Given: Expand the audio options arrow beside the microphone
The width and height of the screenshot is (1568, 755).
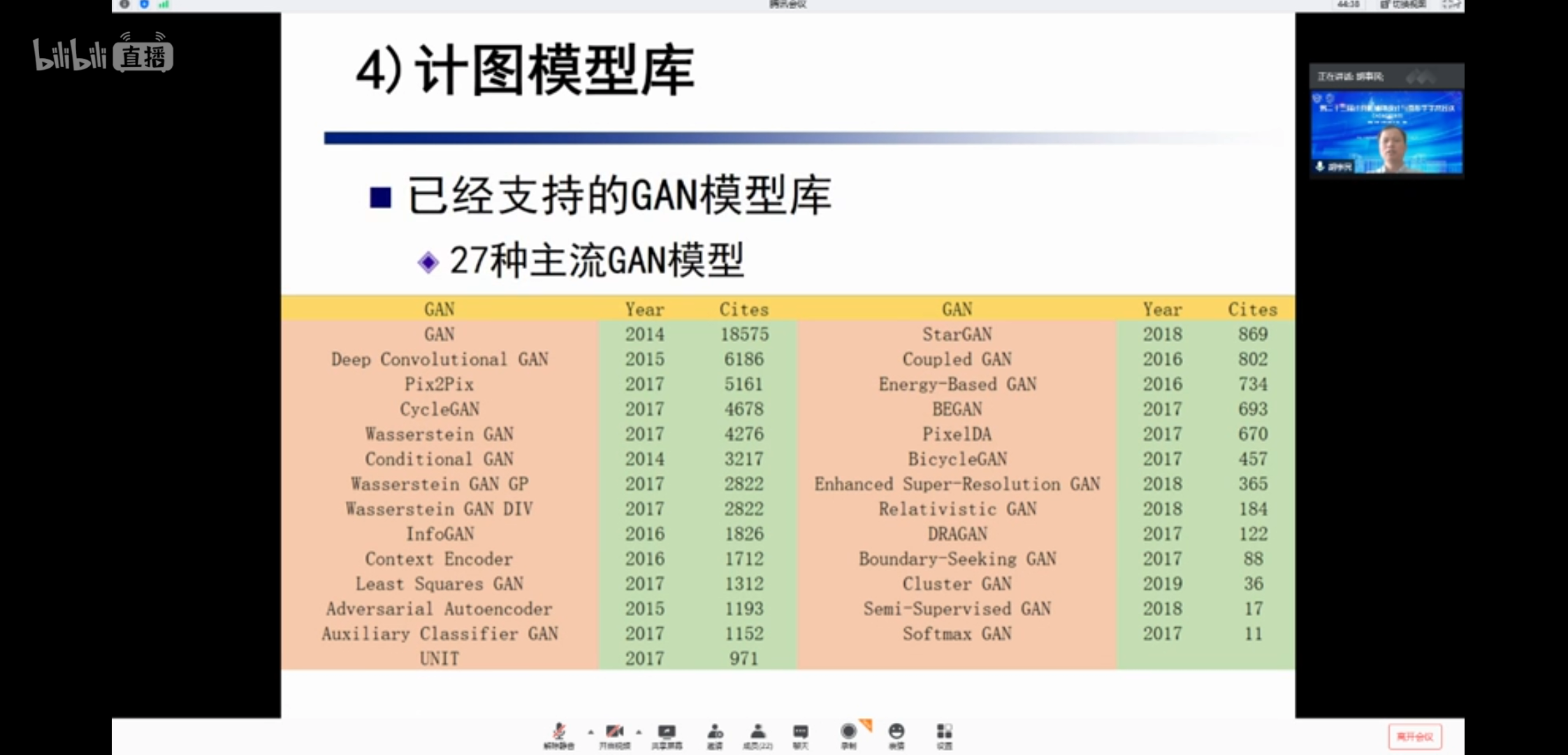Looking at the screenshot, I should (590, 732).
